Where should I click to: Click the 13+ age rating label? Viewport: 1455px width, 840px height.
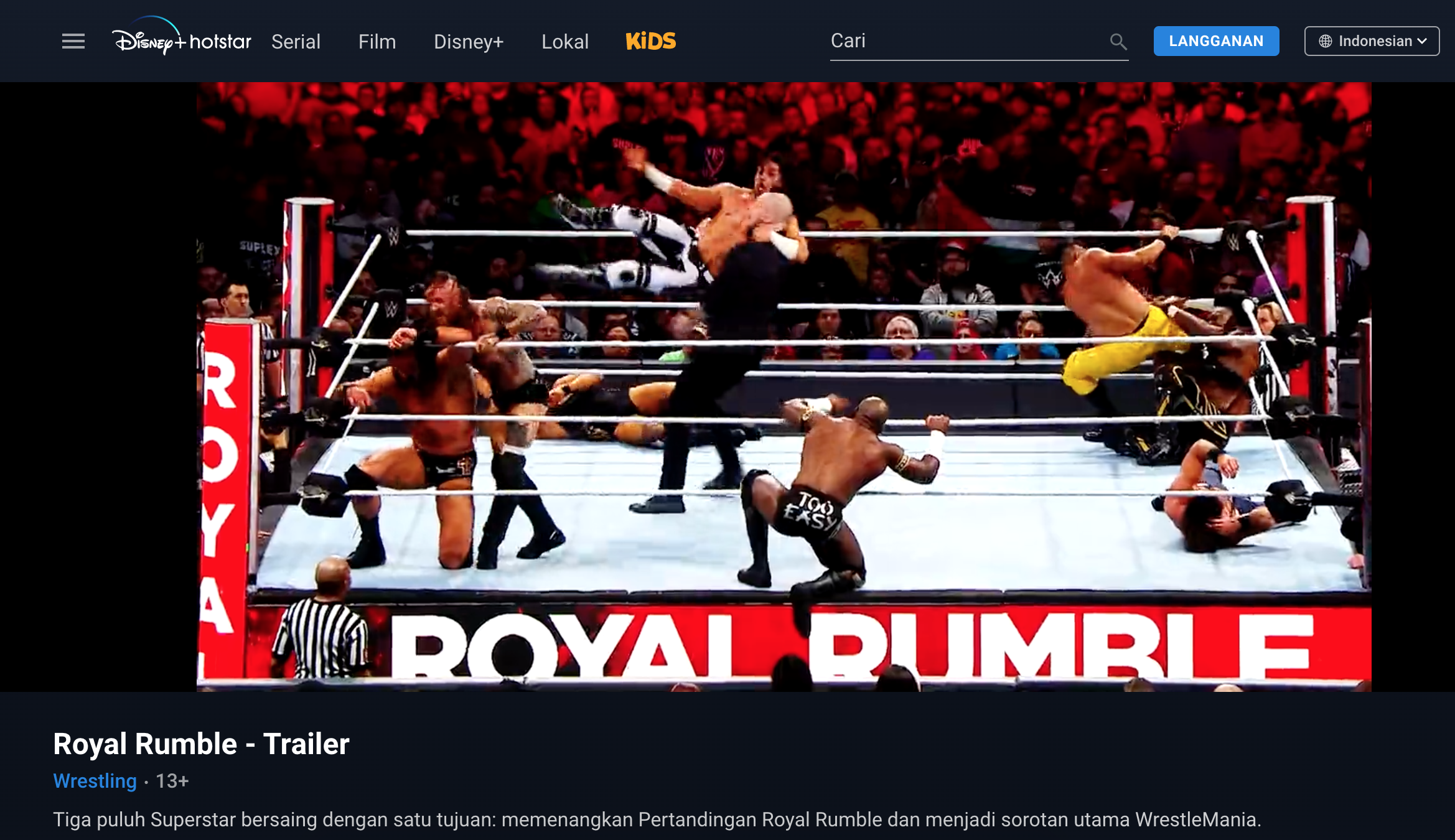[172, 781]
